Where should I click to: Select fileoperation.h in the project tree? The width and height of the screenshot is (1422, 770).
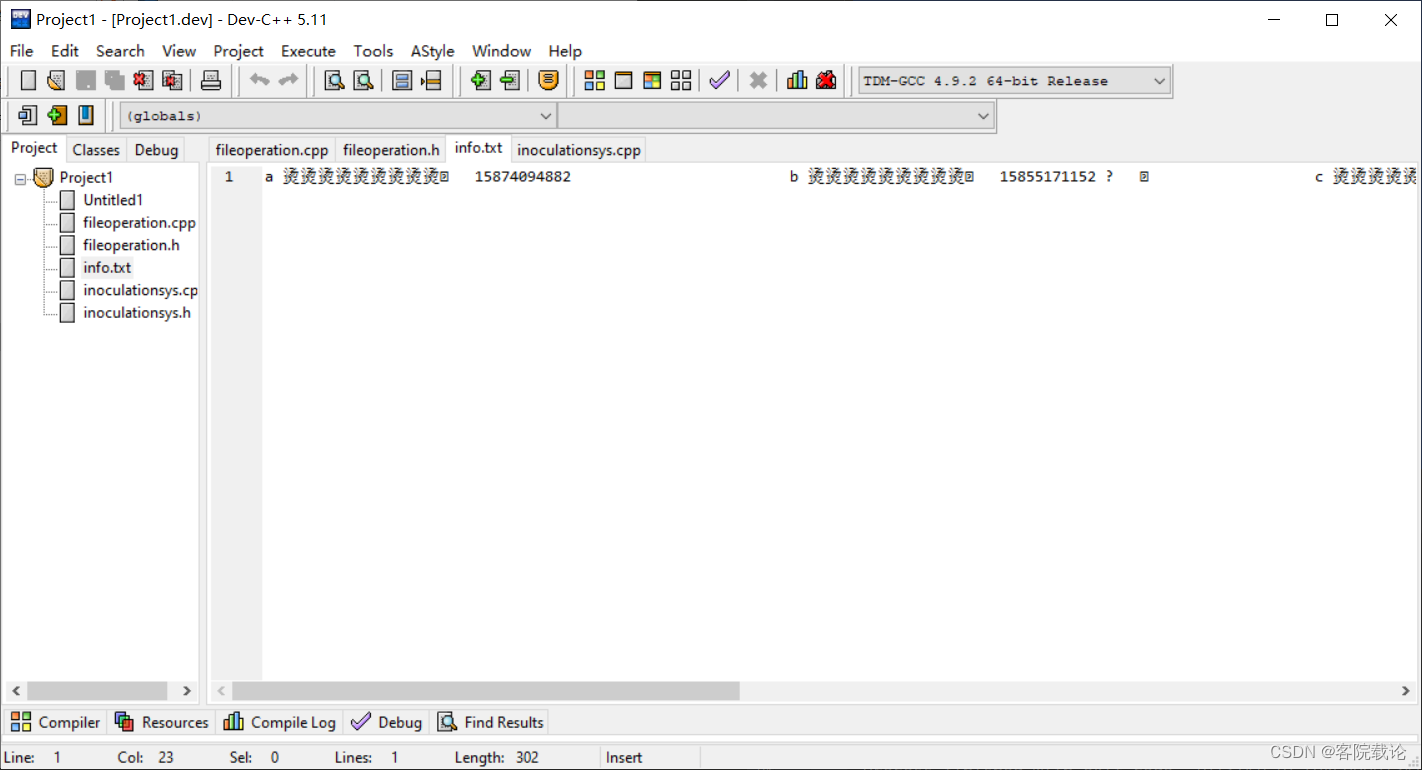[131, 245]
